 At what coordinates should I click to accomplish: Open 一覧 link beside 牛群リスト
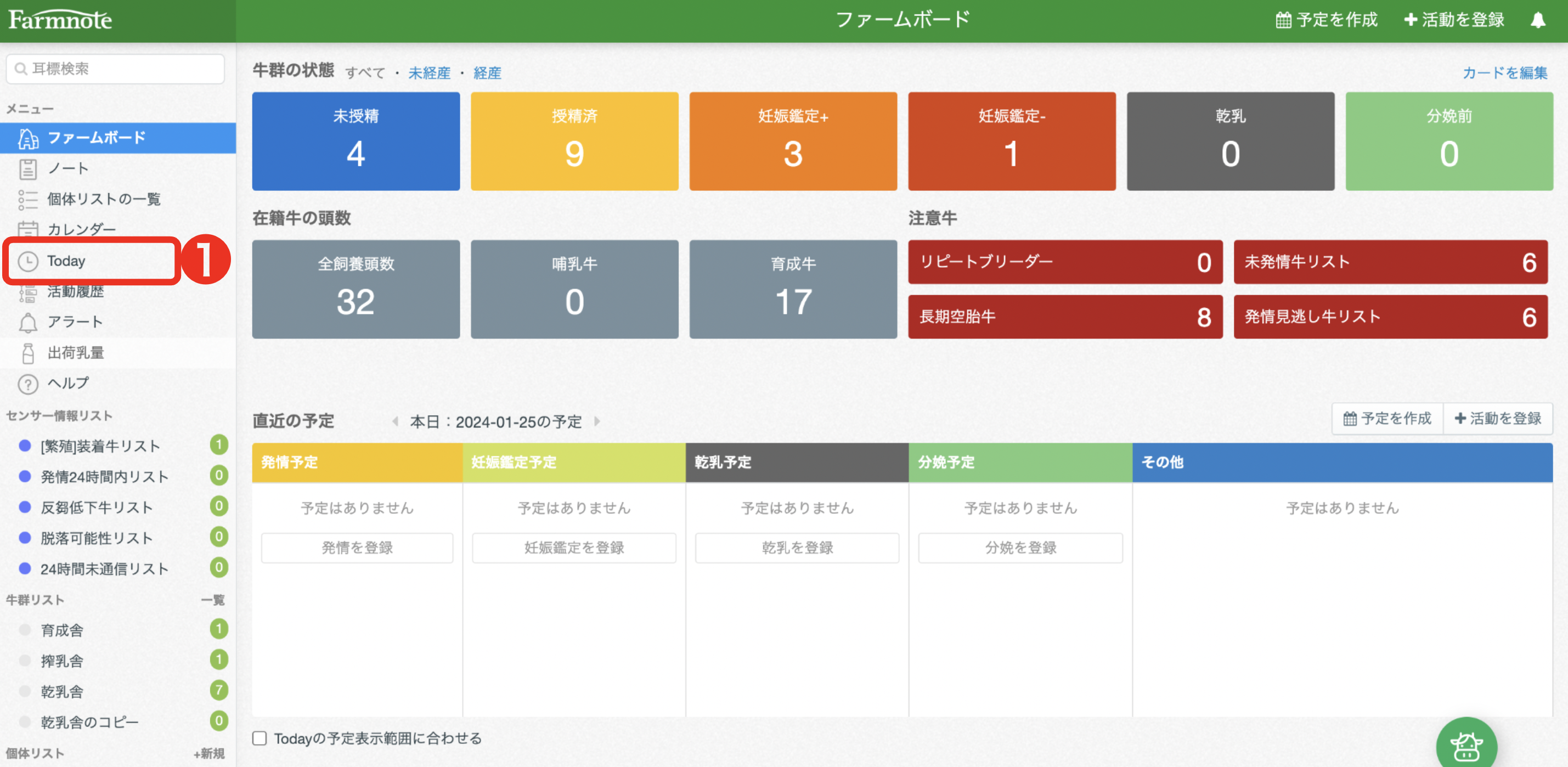(x=213, y=600)
